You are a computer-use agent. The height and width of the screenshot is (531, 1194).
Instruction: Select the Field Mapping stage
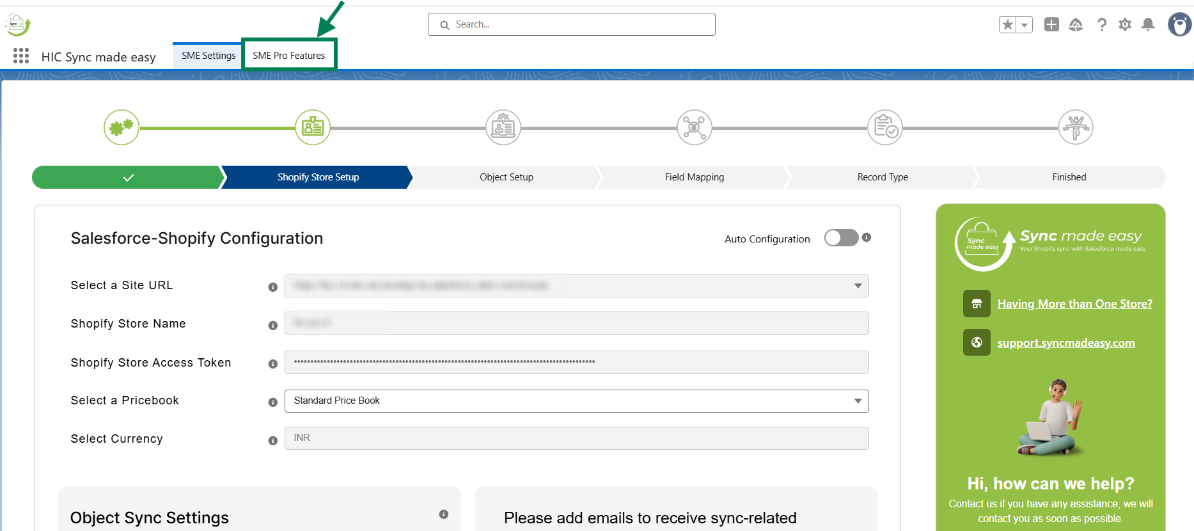click(694, 177)
